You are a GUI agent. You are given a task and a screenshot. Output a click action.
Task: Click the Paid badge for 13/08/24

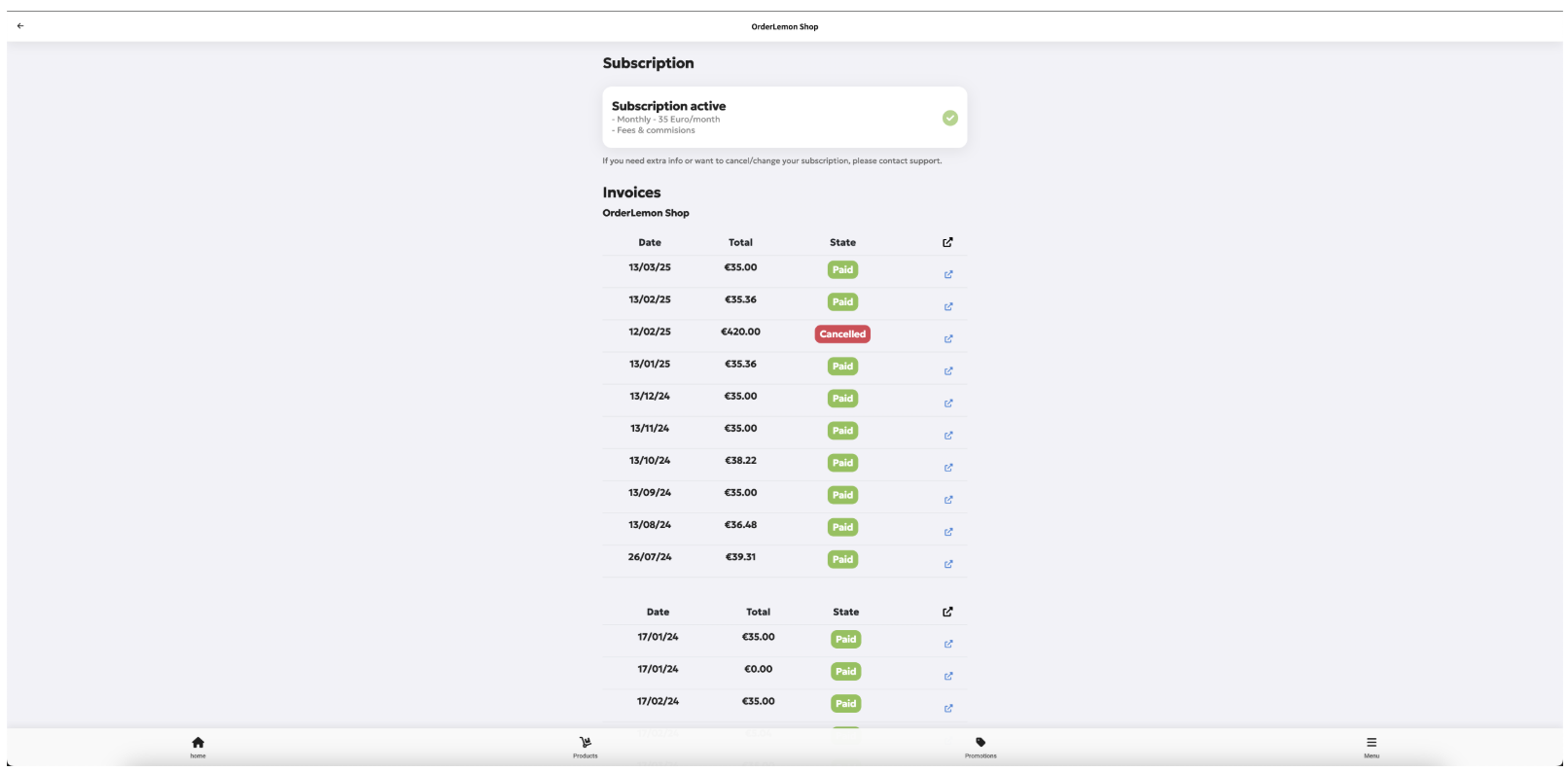842,527
